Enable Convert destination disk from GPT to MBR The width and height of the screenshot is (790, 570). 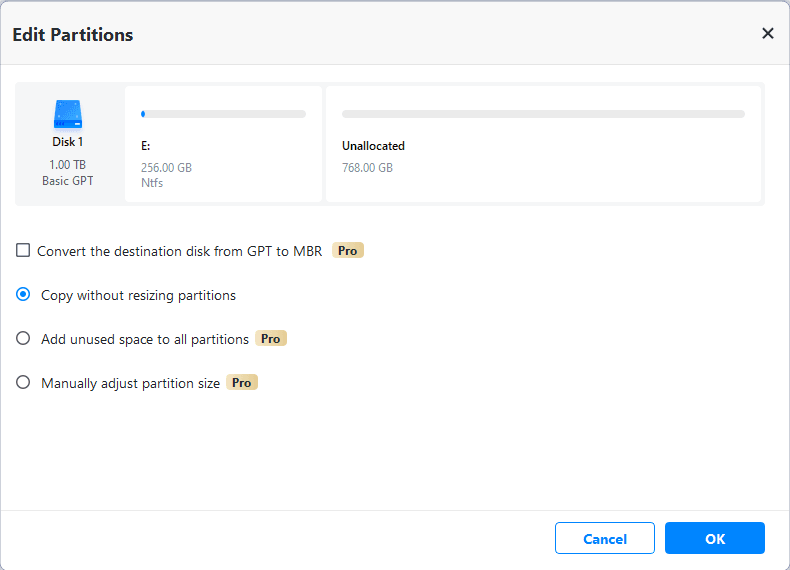pos(23,251)
